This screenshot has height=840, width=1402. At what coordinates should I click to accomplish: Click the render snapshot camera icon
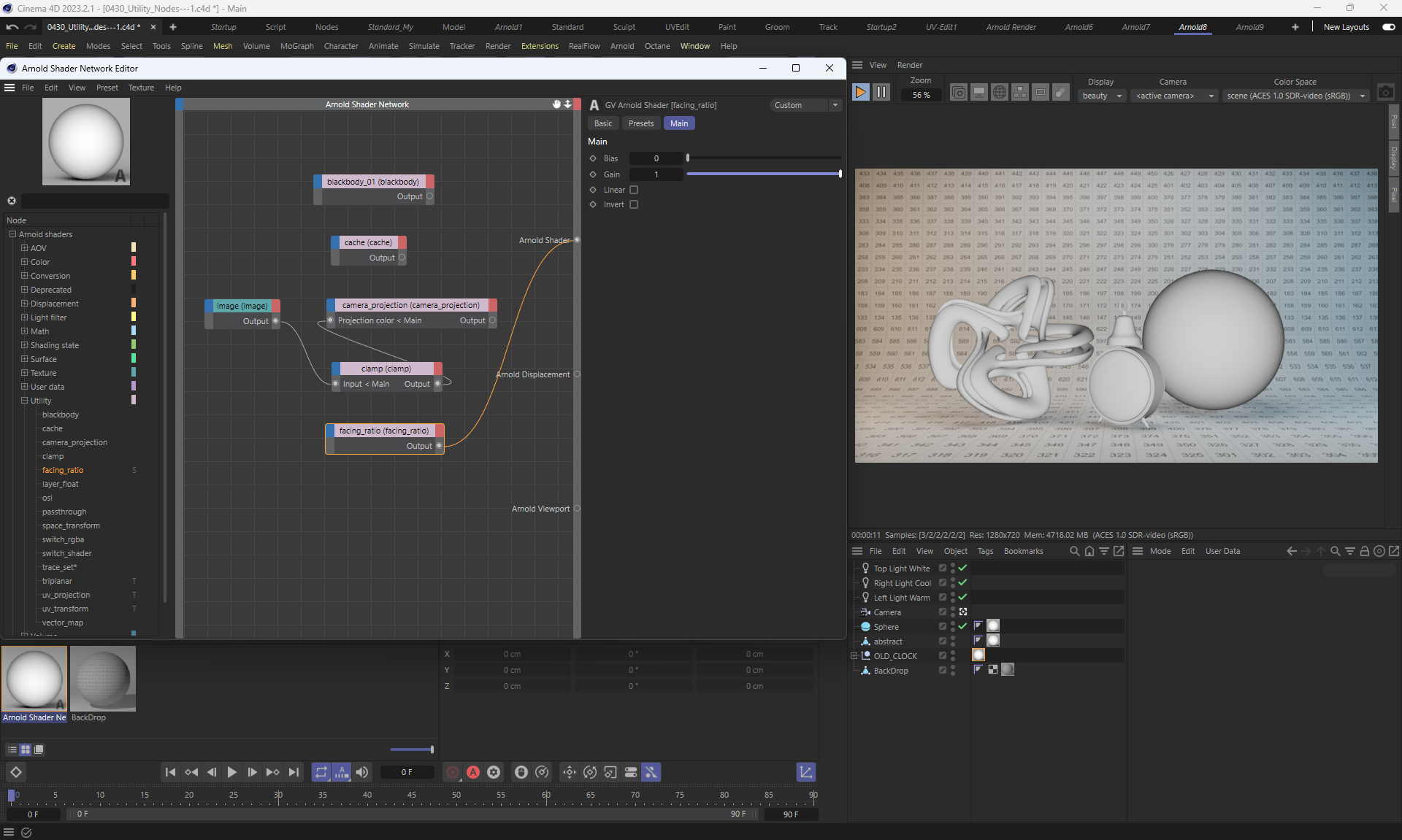point(1384,93)
